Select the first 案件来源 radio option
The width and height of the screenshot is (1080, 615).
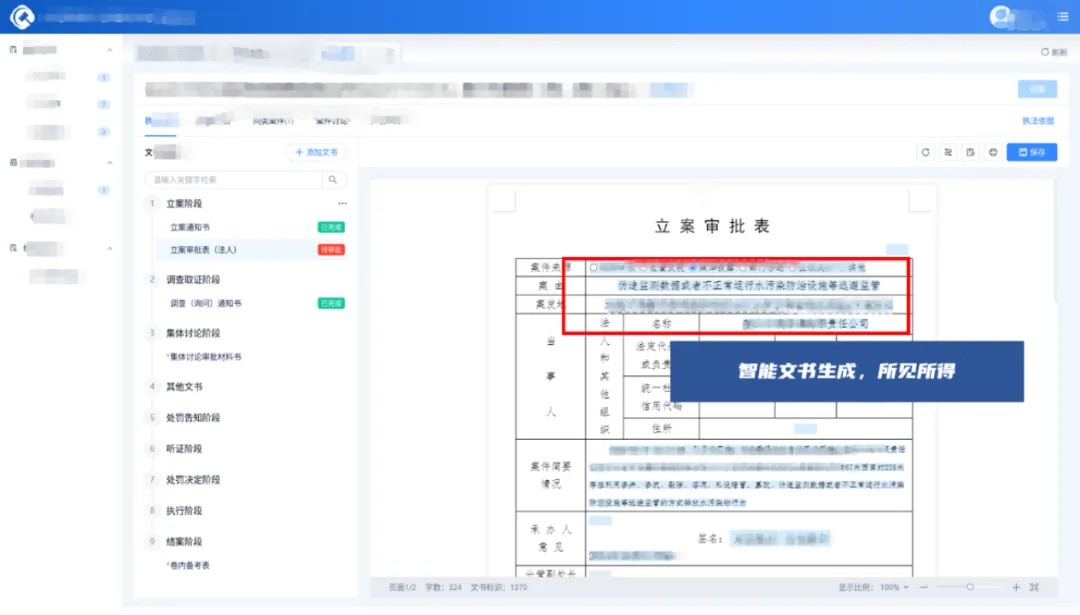tap(594, 268)
